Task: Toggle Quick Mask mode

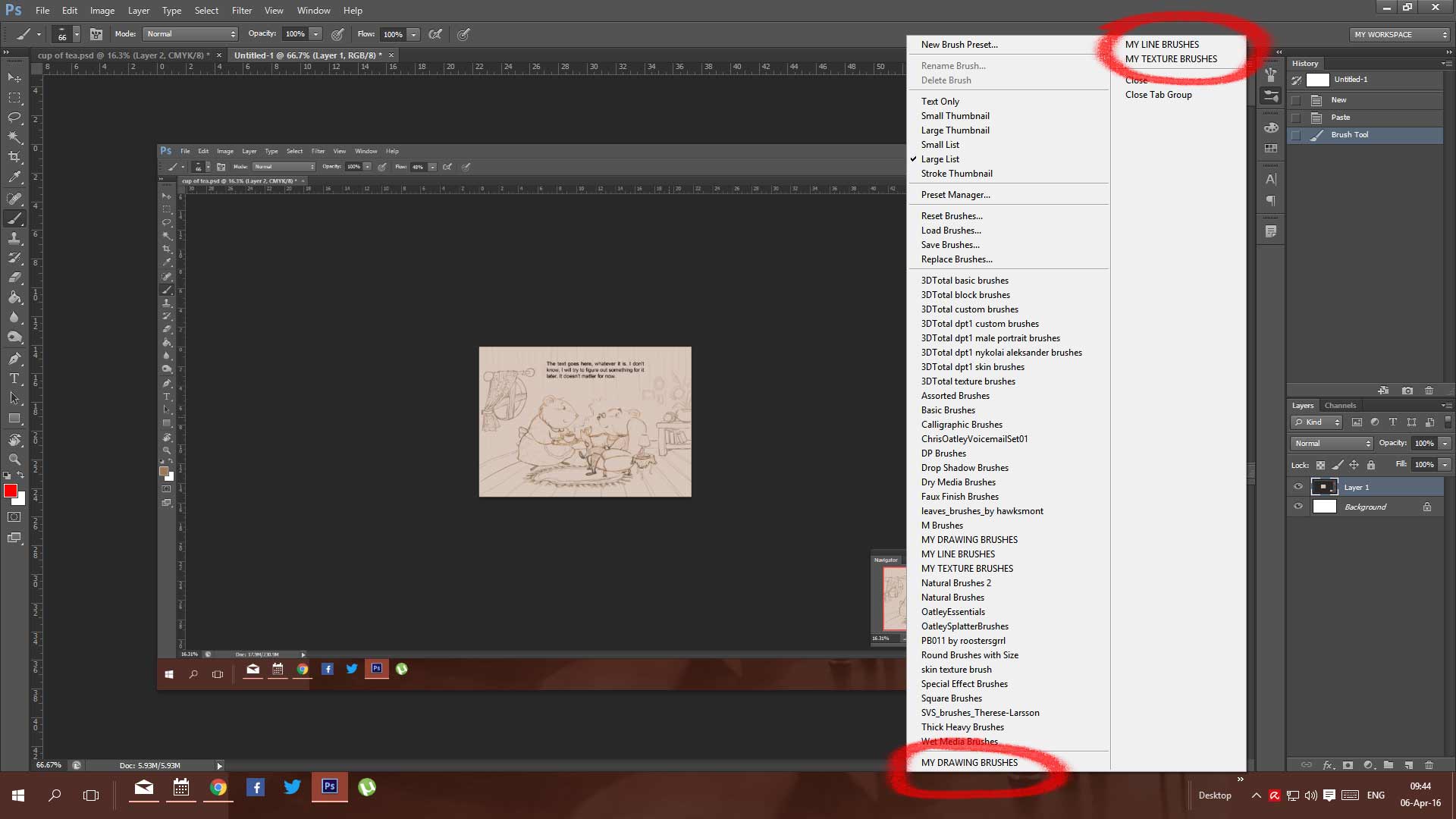Action: tap(14, 517)
